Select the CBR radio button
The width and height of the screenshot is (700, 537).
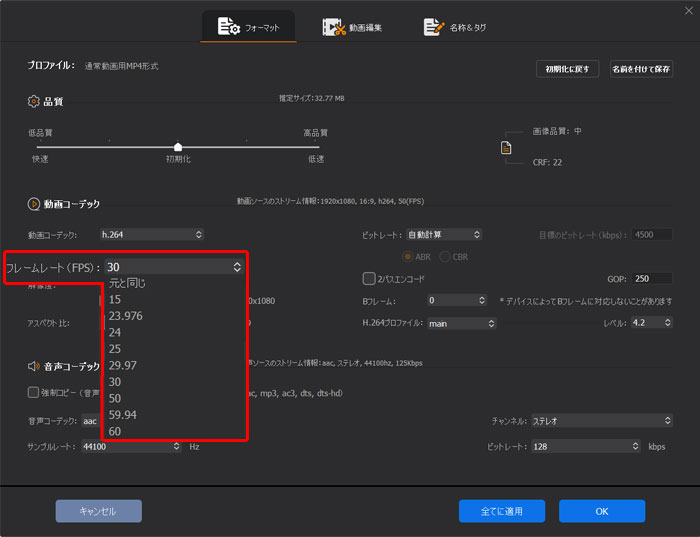(445, 257)
